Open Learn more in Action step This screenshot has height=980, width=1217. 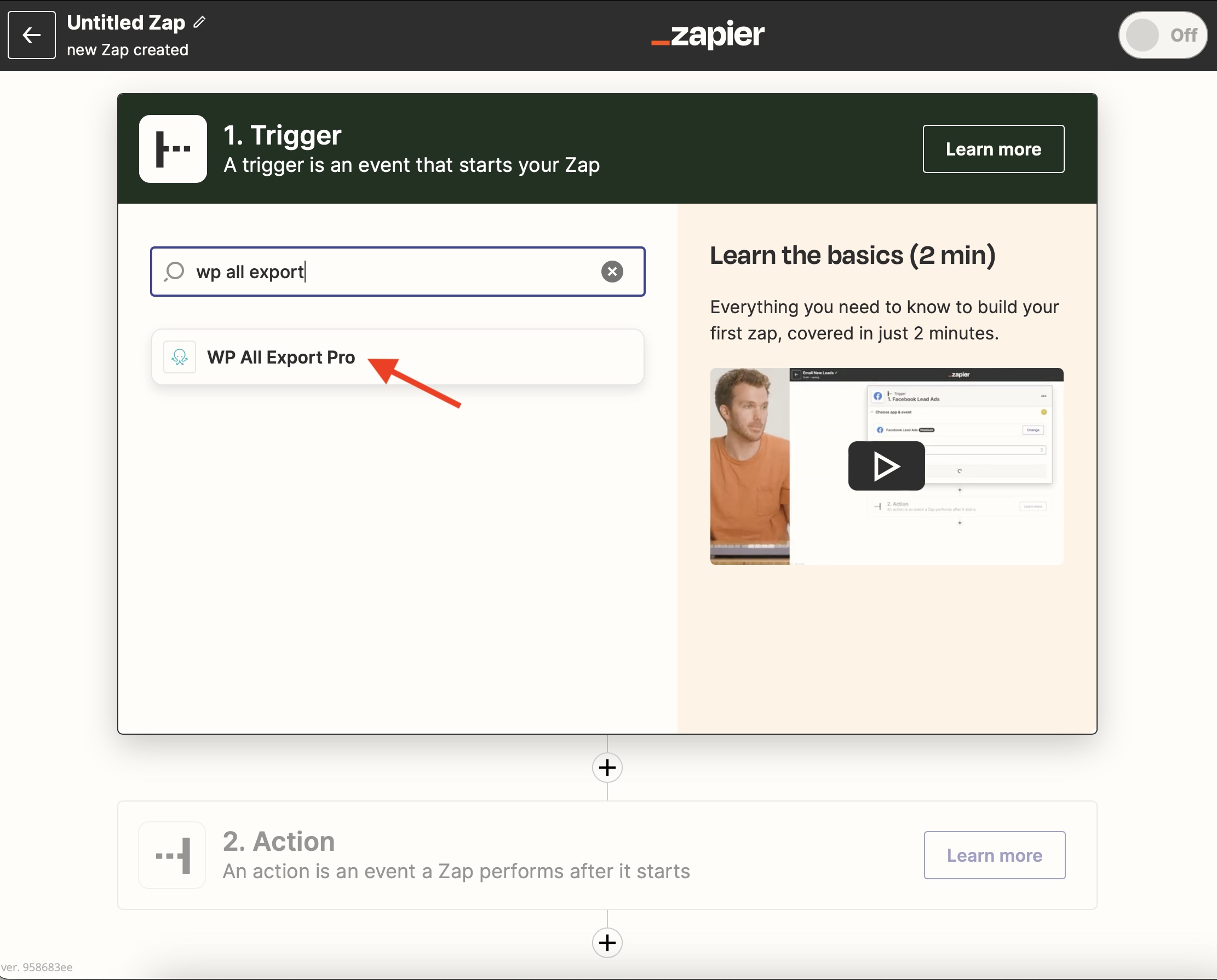pyautogui.click(x=994, y=855)
